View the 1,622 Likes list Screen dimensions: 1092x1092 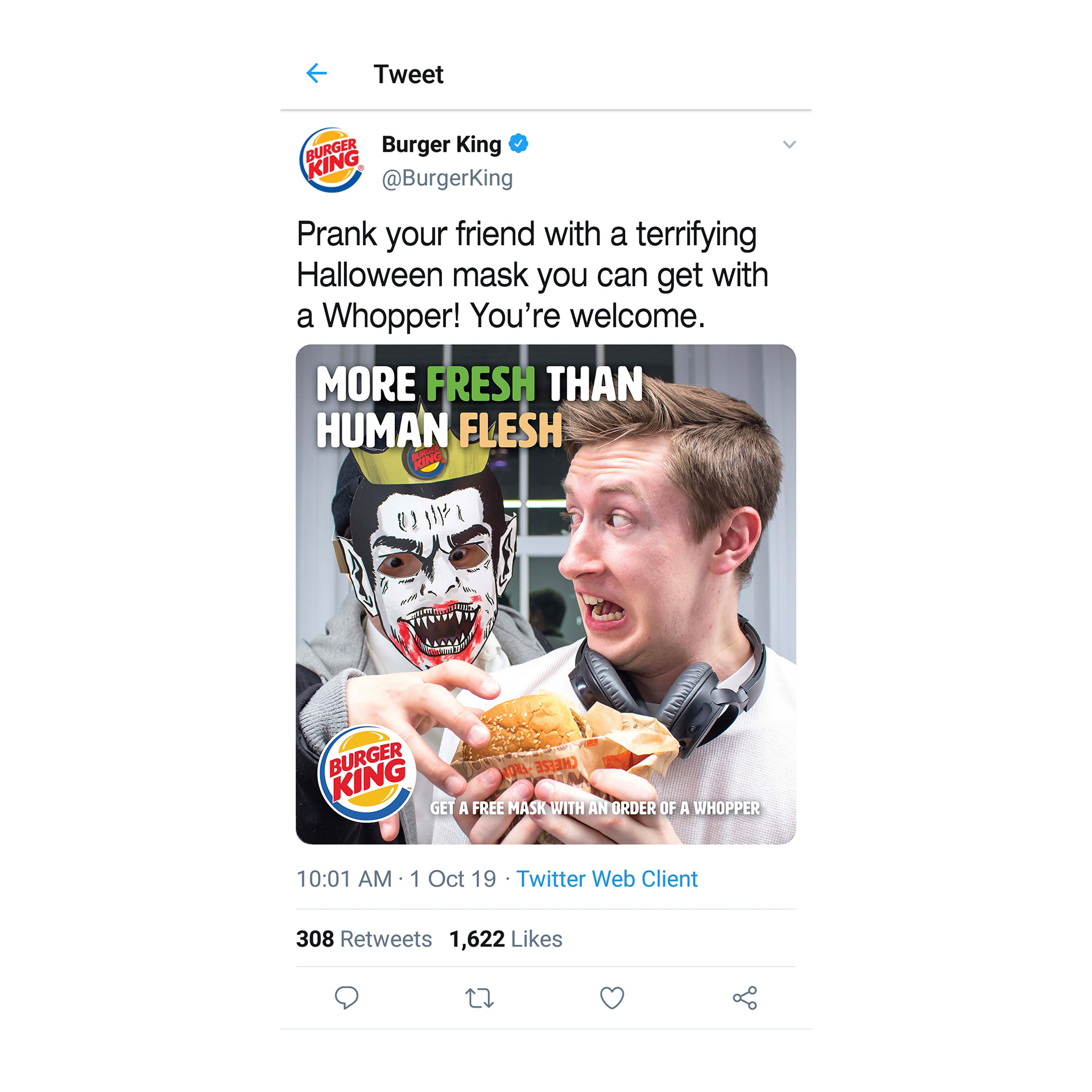[x=506, y=939]
